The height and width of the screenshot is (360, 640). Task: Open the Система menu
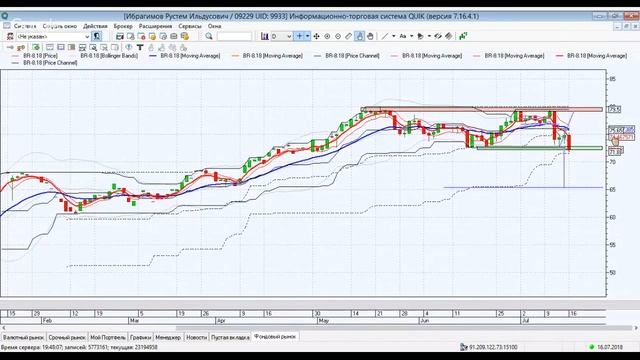pos(25,26)
